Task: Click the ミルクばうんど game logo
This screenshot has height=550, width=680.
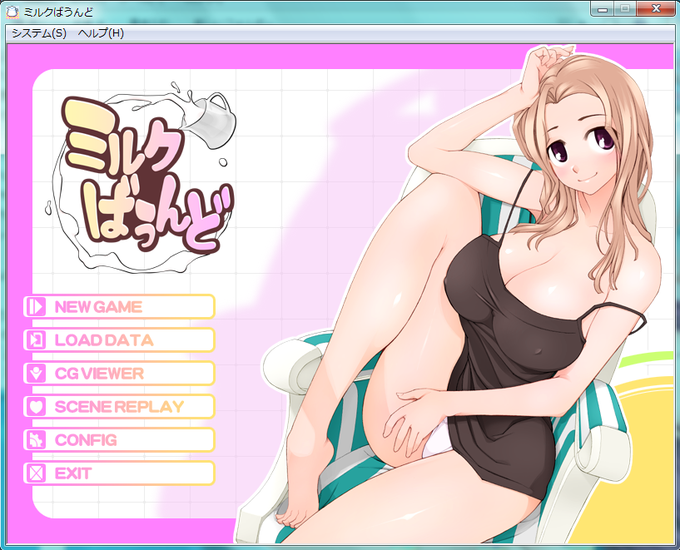Action: 141,176
